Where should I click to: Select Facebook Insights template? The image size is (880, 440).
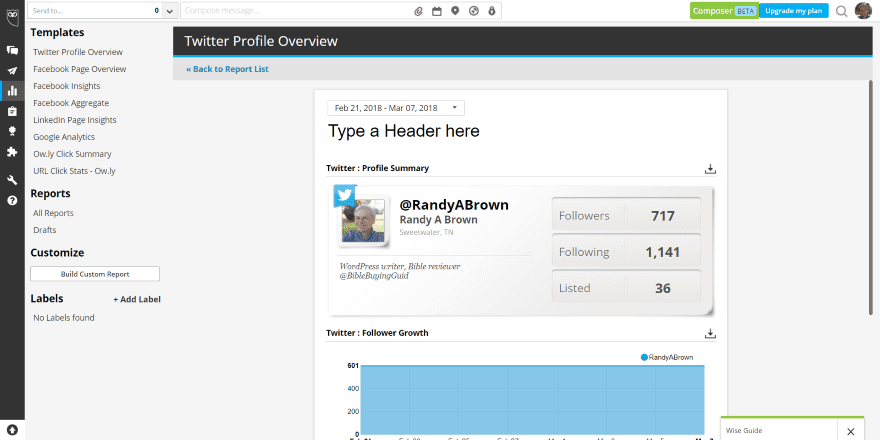click(67, 86)
